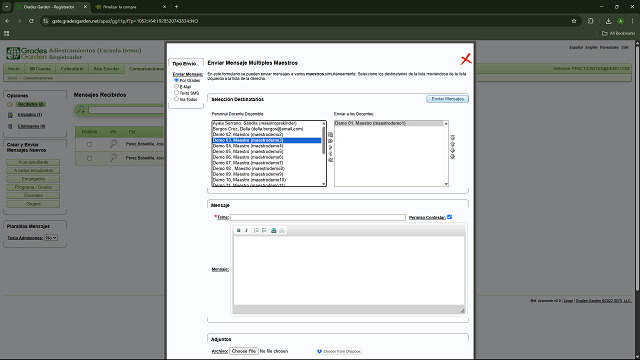Screen dimensions: 640x360
Task: Check Eliminar box for first received message
Action: 89,144
